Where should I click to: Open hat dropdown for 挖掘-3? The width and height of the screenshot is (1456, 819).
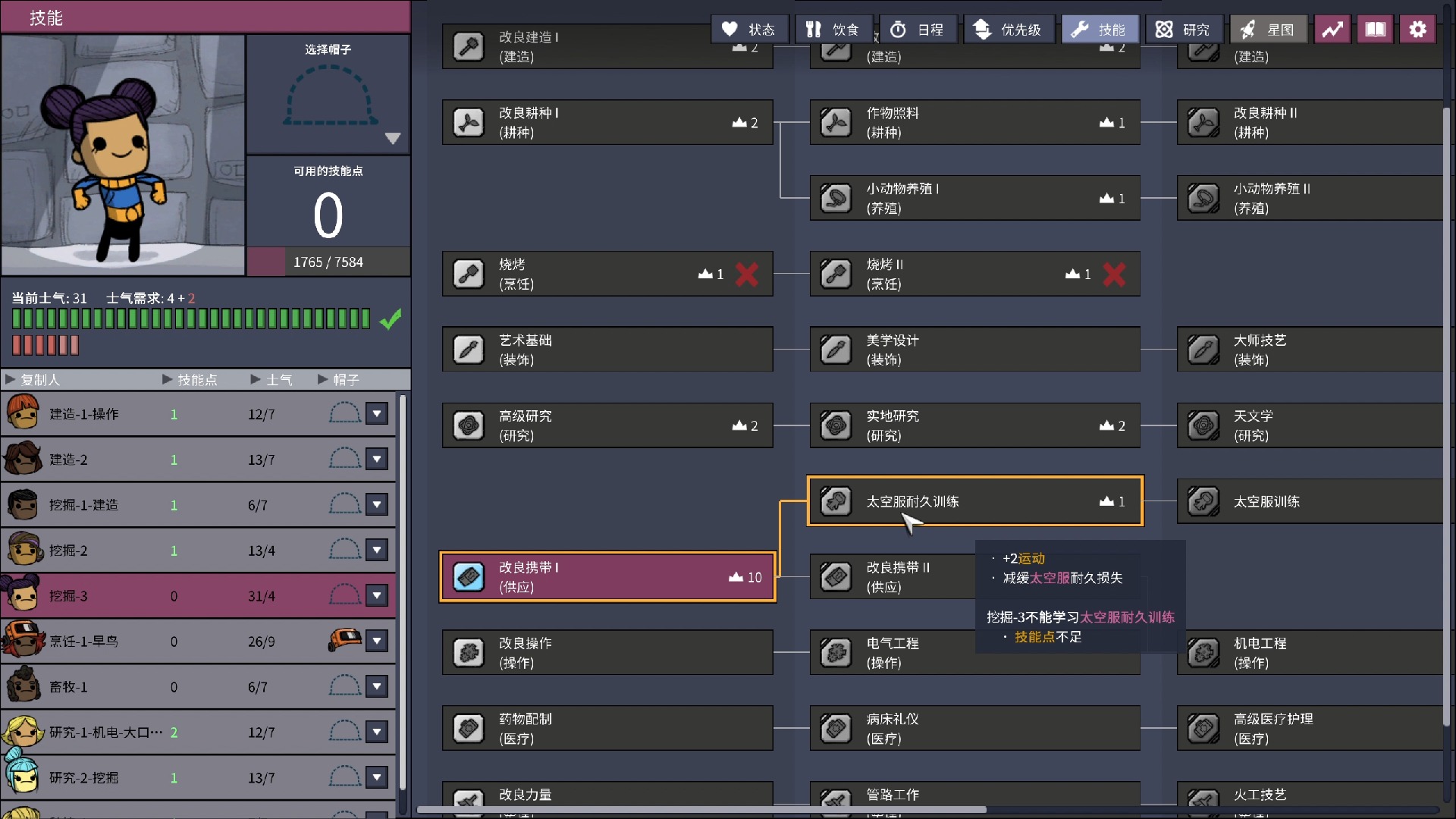point(377,596)
